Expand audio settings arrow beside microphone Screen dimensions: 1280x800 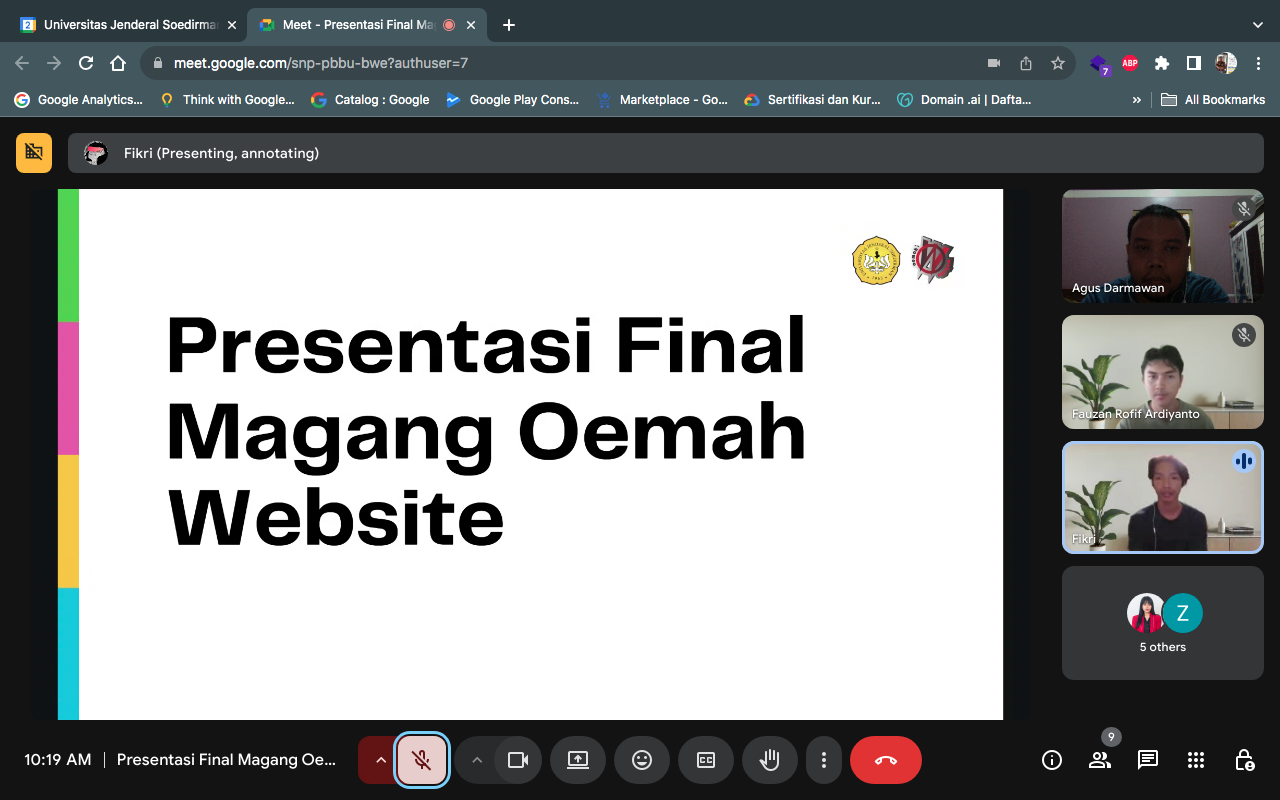(380, 760)
